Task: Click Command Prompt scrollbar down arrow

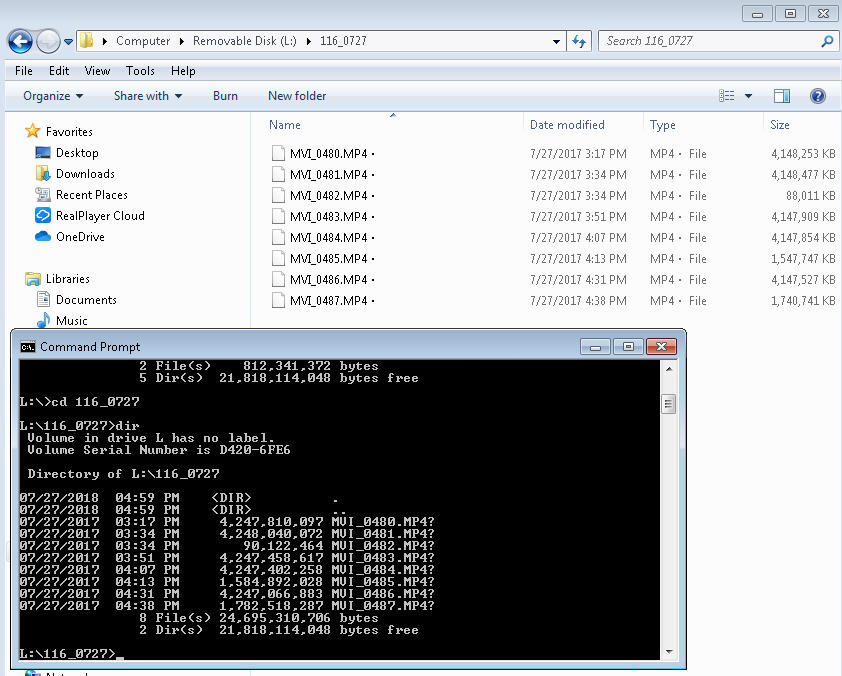Action: click(x=669, y=652)
